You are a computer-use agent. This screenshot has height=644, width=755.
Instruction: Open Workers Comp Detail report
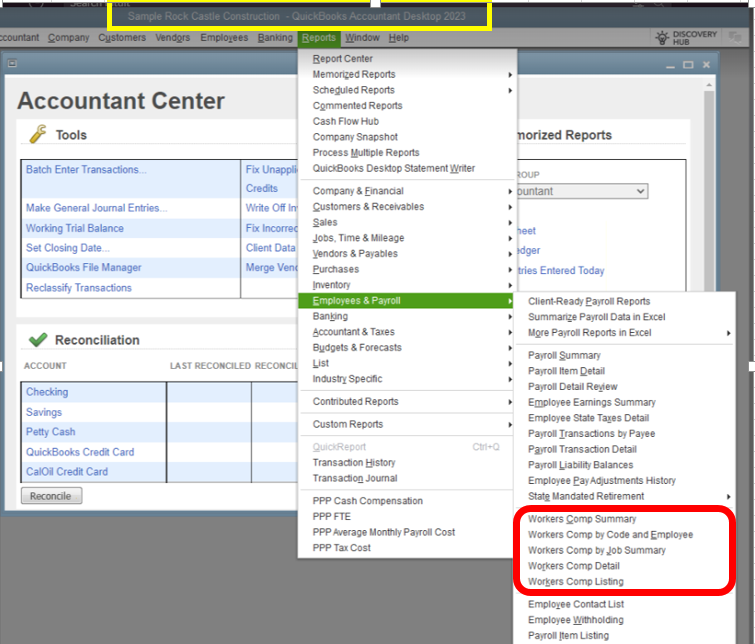pyautogui.click(x=573, y=566)
